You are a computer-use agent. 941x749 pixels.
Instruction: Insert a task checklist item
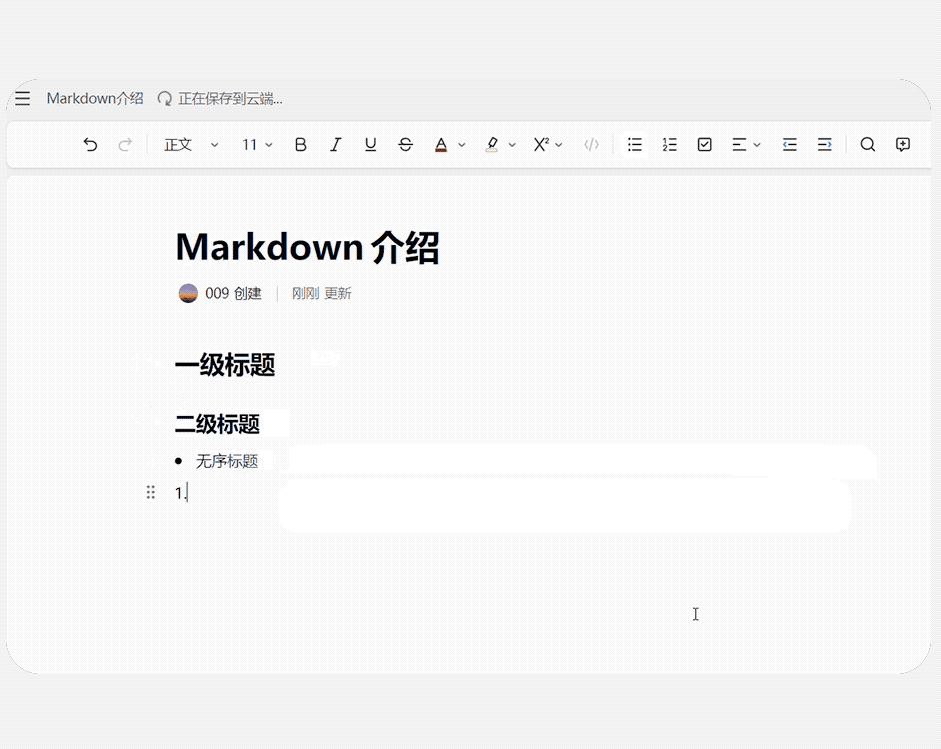coord(704,144)
